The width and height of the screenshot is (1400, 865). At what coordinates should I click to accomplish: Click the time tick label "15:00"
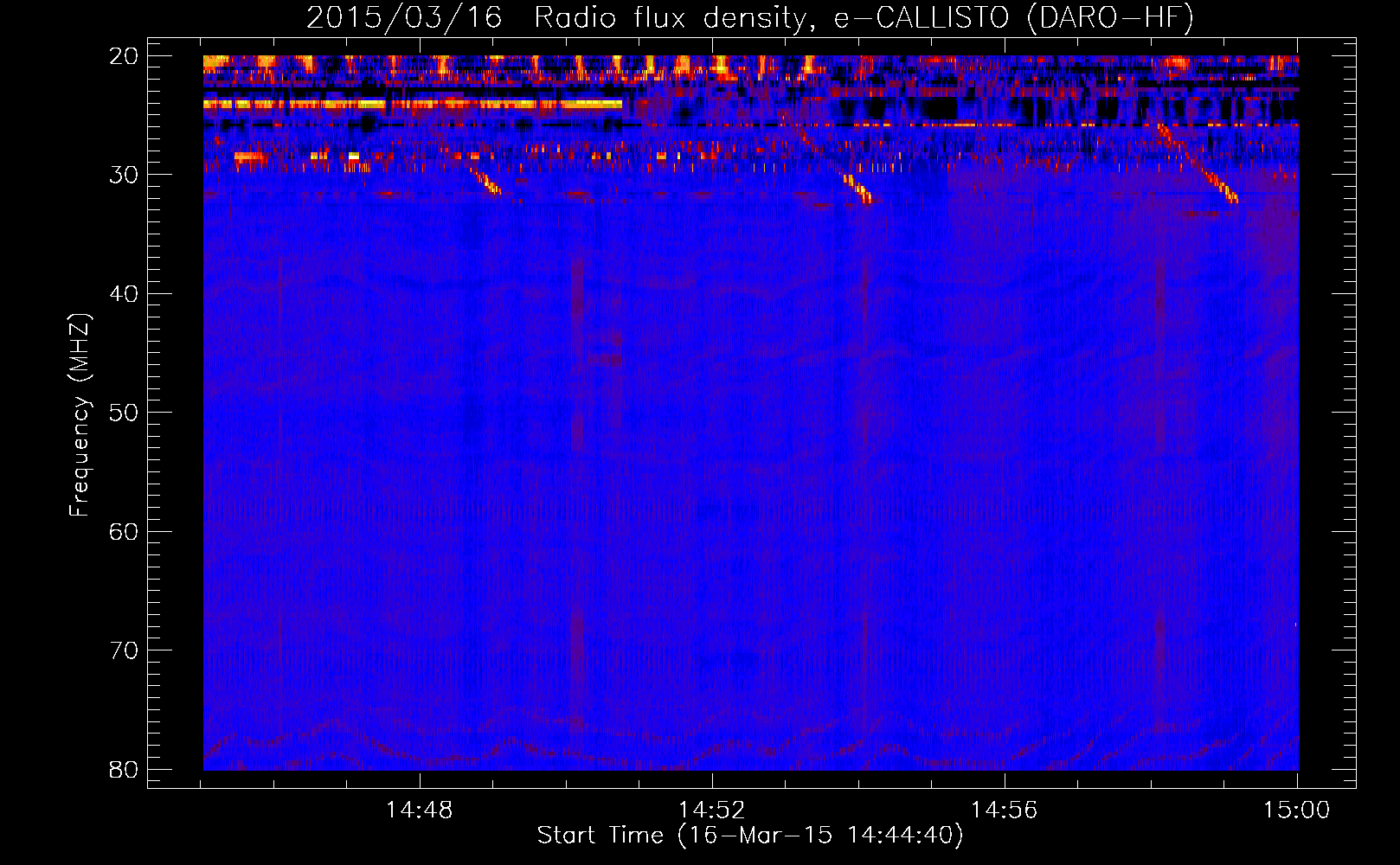1296,811
